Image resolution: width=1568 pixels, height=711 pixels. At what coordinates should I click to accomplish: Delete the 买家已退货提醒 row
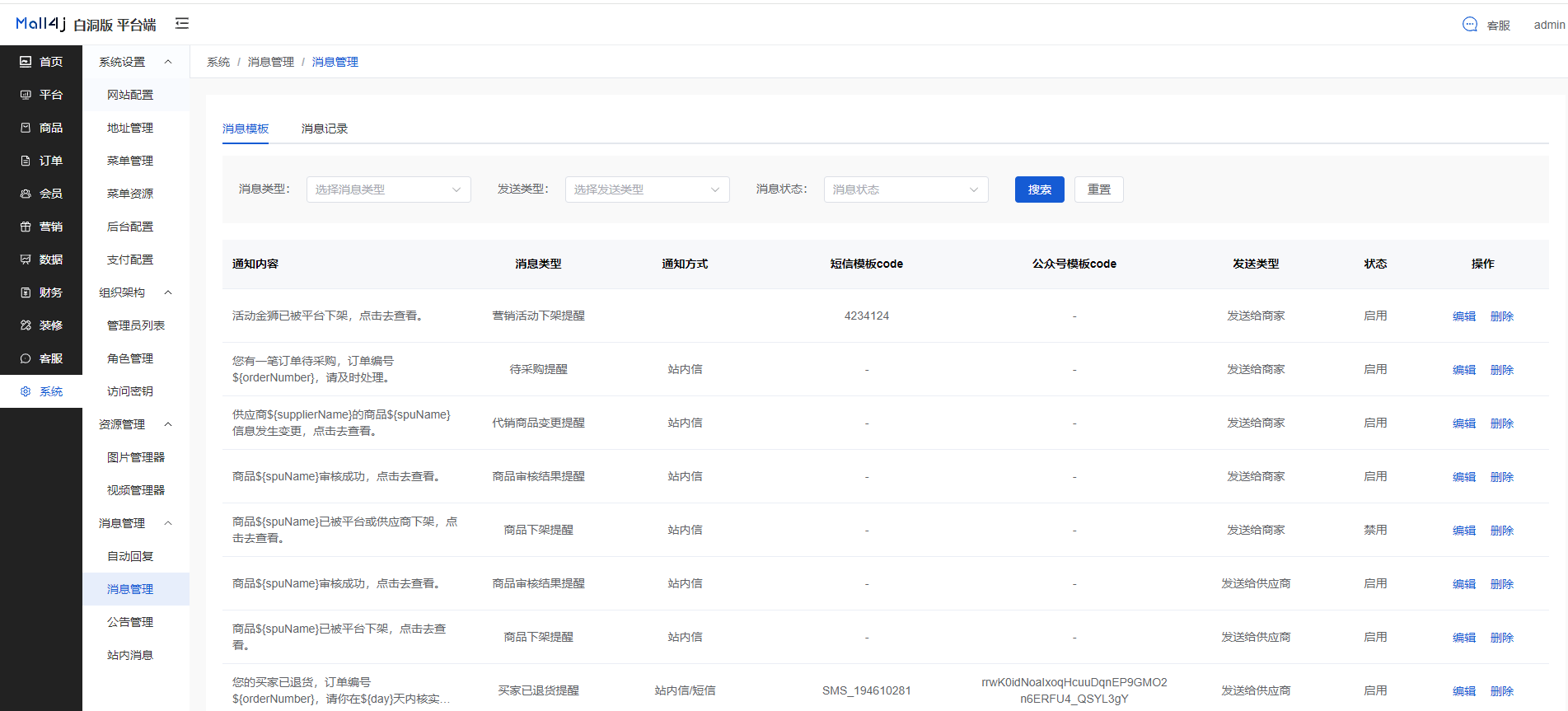click(1502, 691)
